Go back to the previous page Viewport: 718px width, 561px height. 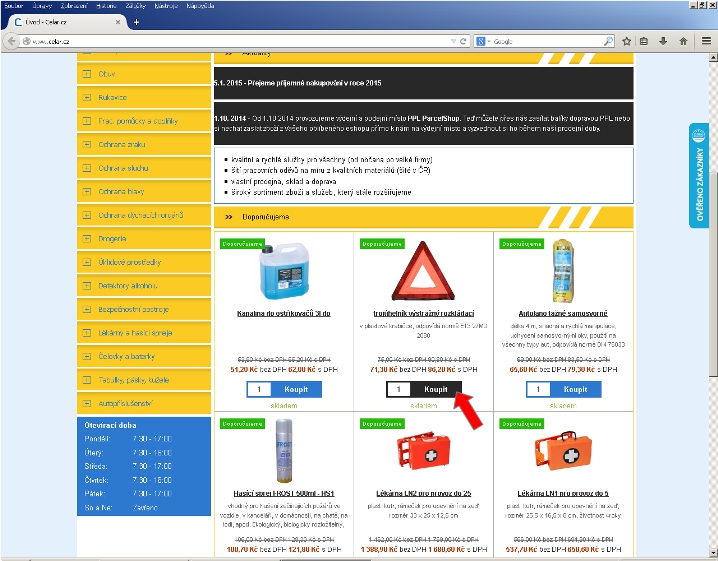point(11,41)
